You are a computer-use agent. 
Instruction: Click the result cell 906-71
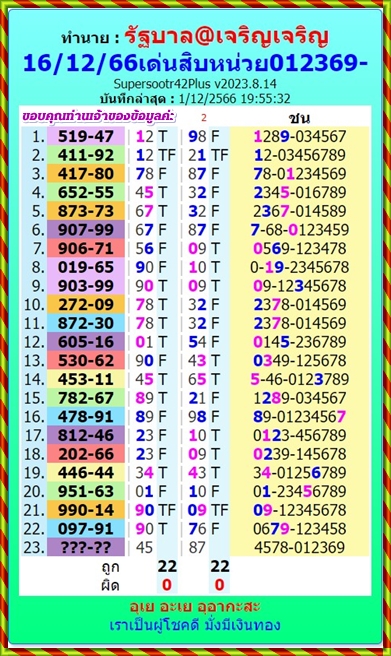click(86, 249)
